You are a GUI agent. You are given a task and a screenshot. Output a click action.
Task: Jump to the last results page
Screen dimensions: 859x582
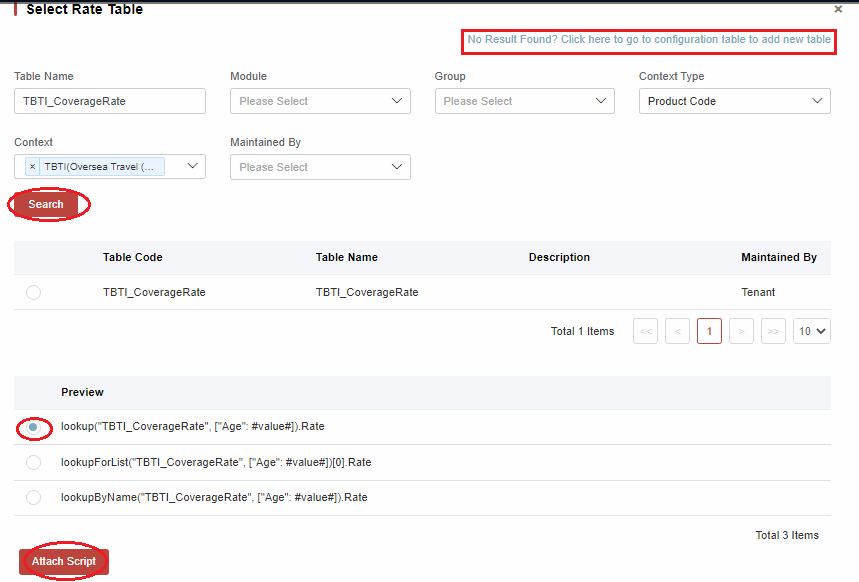coord(773,331)
